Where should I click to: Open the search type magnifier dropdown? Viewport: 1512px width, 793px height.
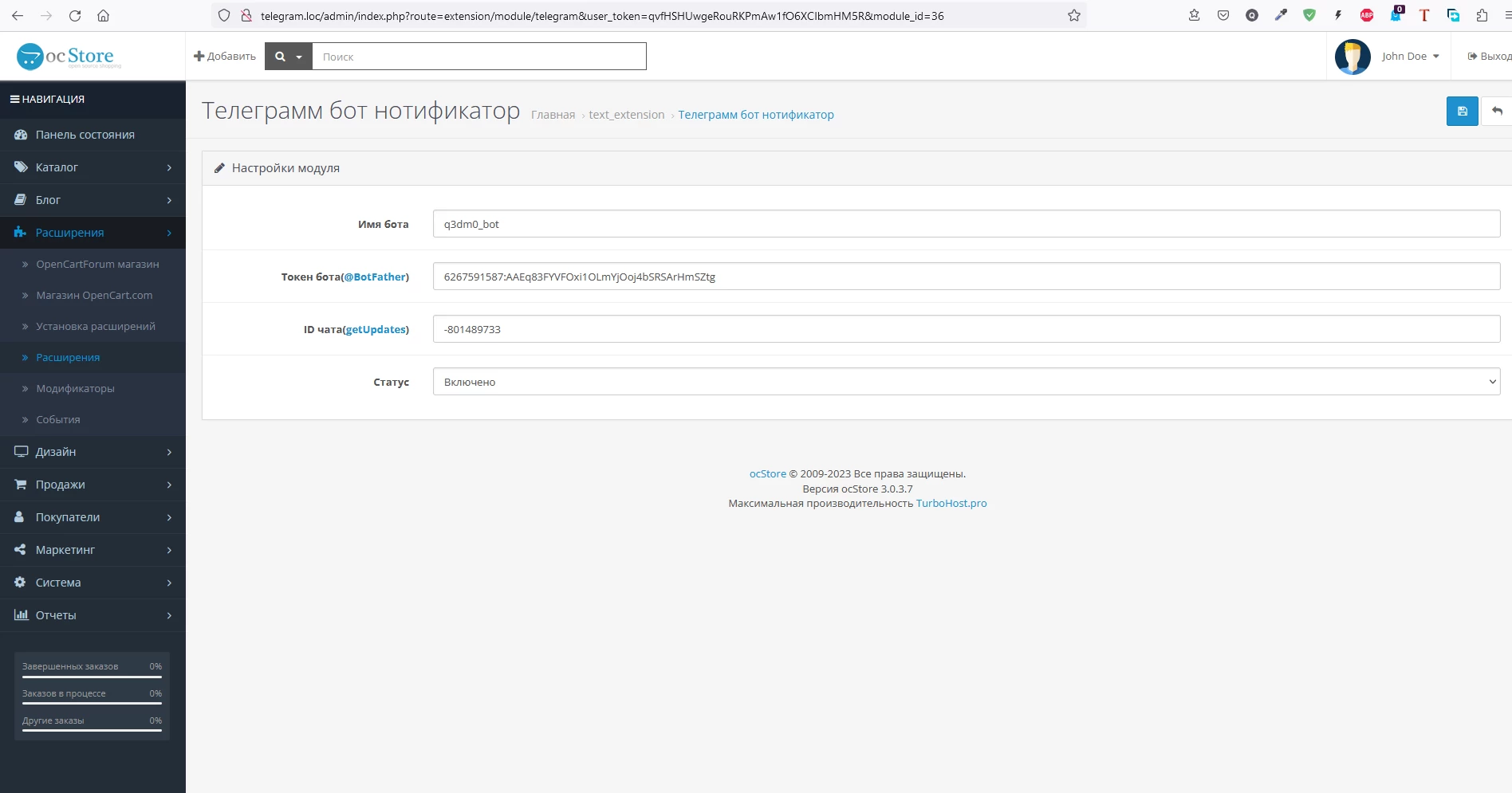pyautogui.click(x=288, y=57)
